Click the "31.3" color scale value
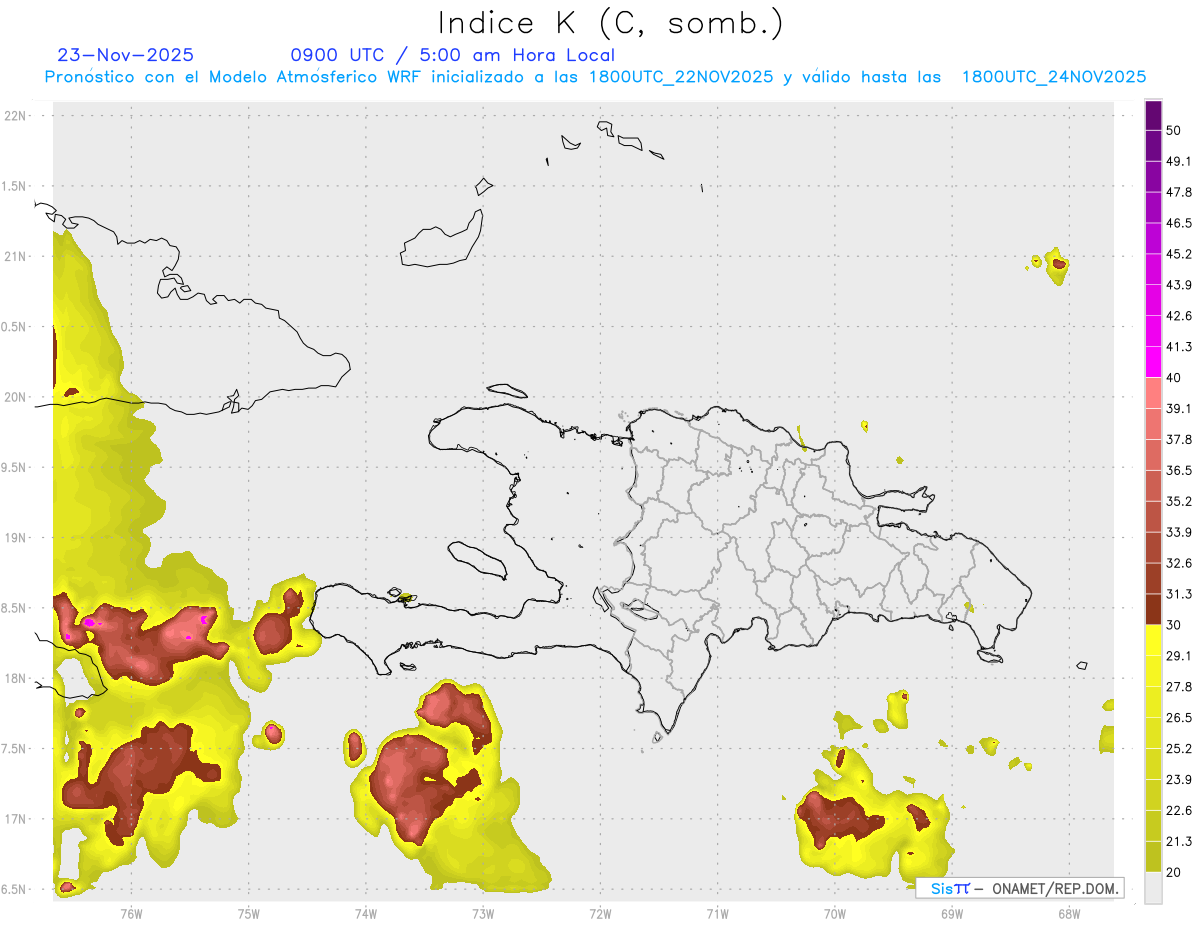The width and height of the screenshot is (1200, 927). 1179,594
